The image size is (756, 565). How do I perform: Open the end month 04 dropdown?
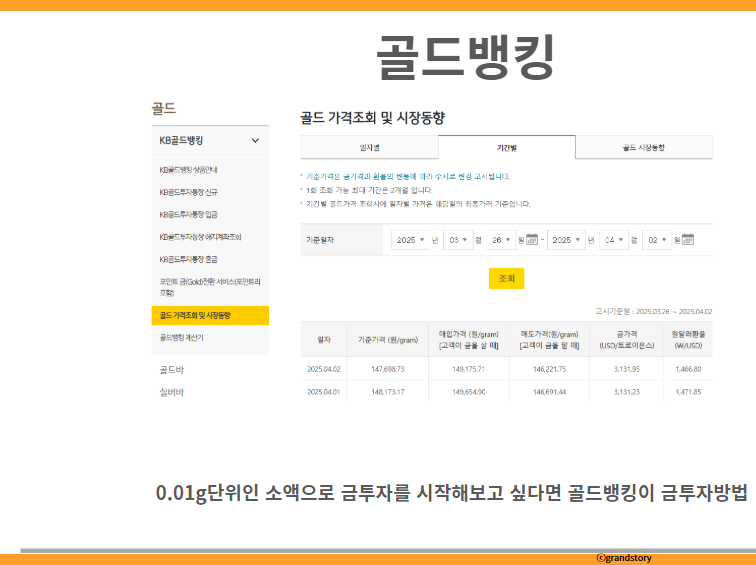coord(614,240)
